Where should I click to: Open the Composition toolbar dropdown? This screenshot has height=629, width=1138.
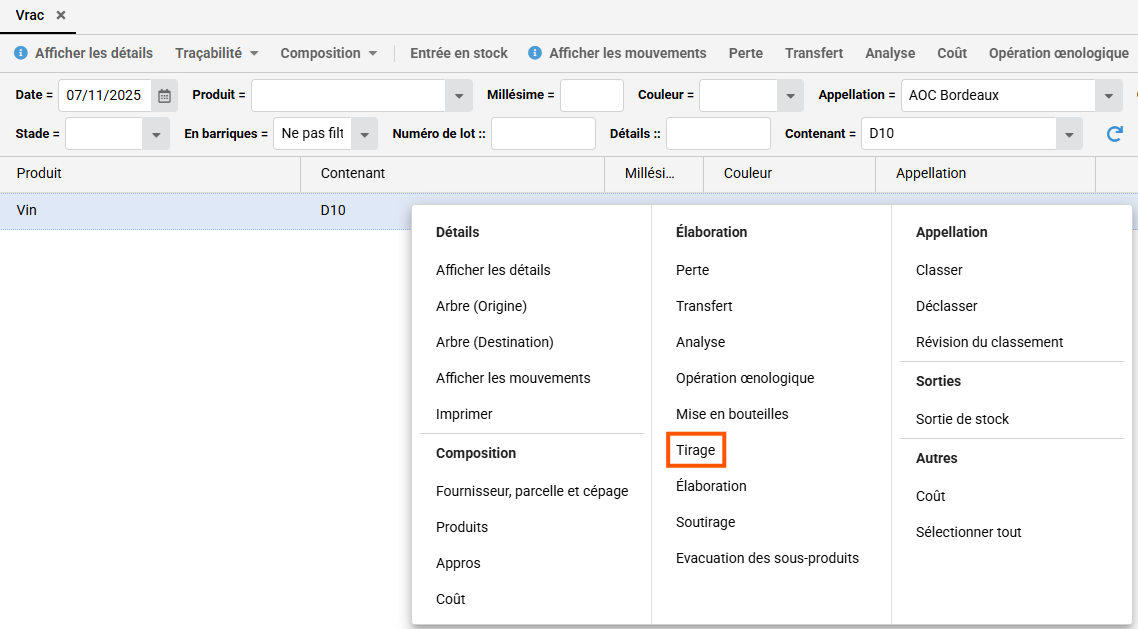click(328, 53)
